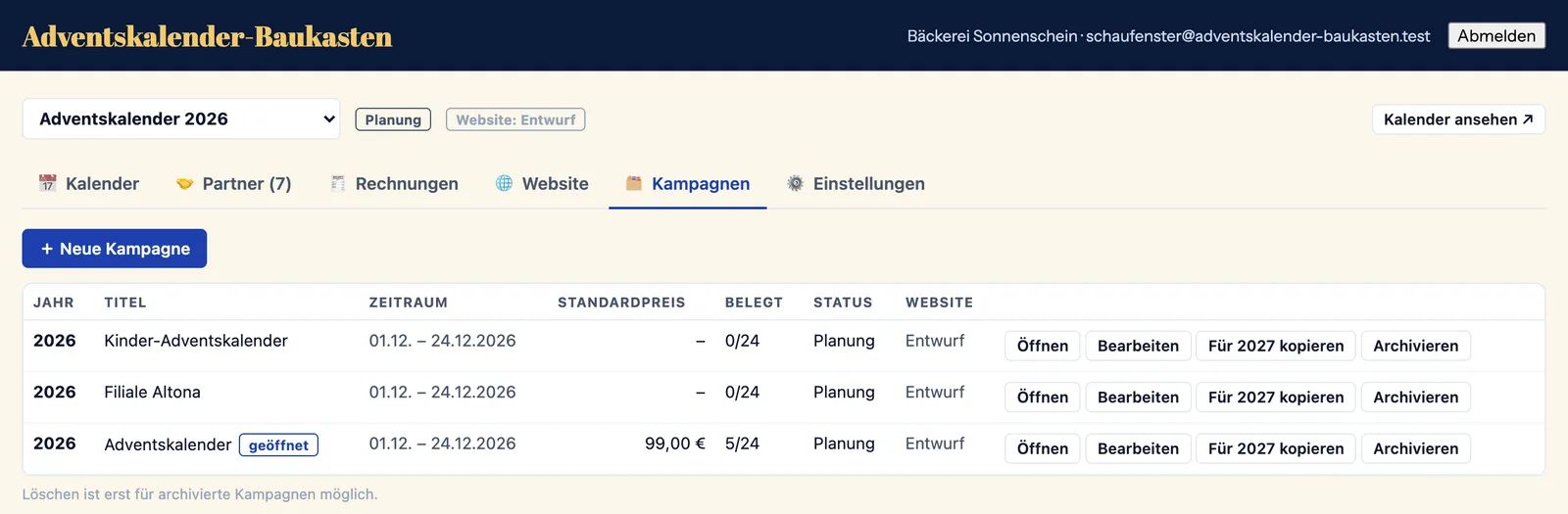Open the Filiale Altona campaign via Öffnen

coord(1043,397)
